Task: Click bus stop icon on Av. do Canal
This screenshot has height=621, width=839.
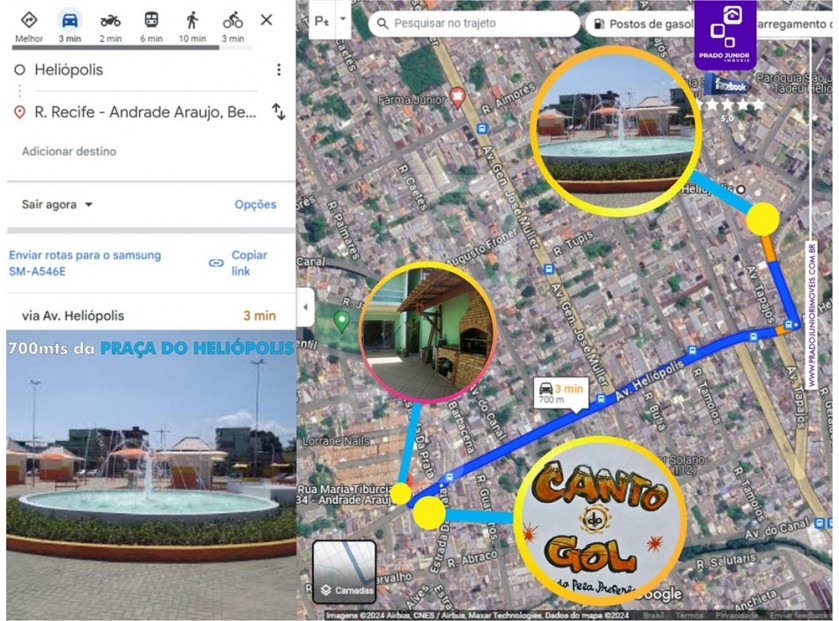Action: click(819, 523)
